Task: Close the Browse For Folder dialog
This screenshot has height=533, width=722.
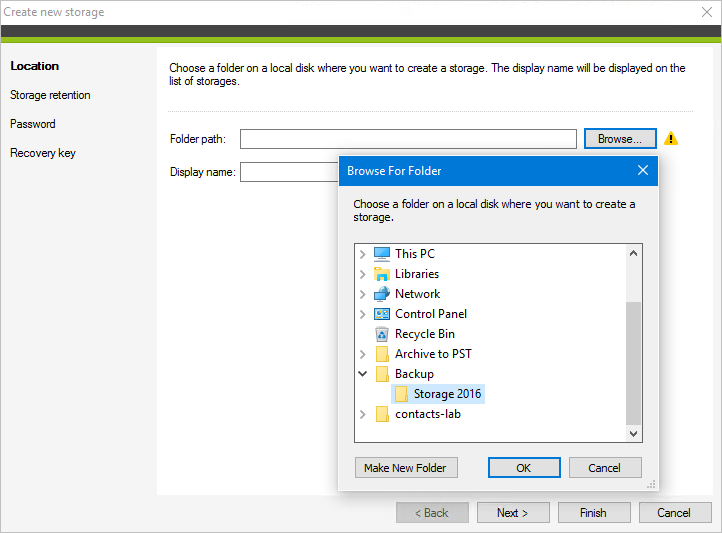Action: click(643, 170)
